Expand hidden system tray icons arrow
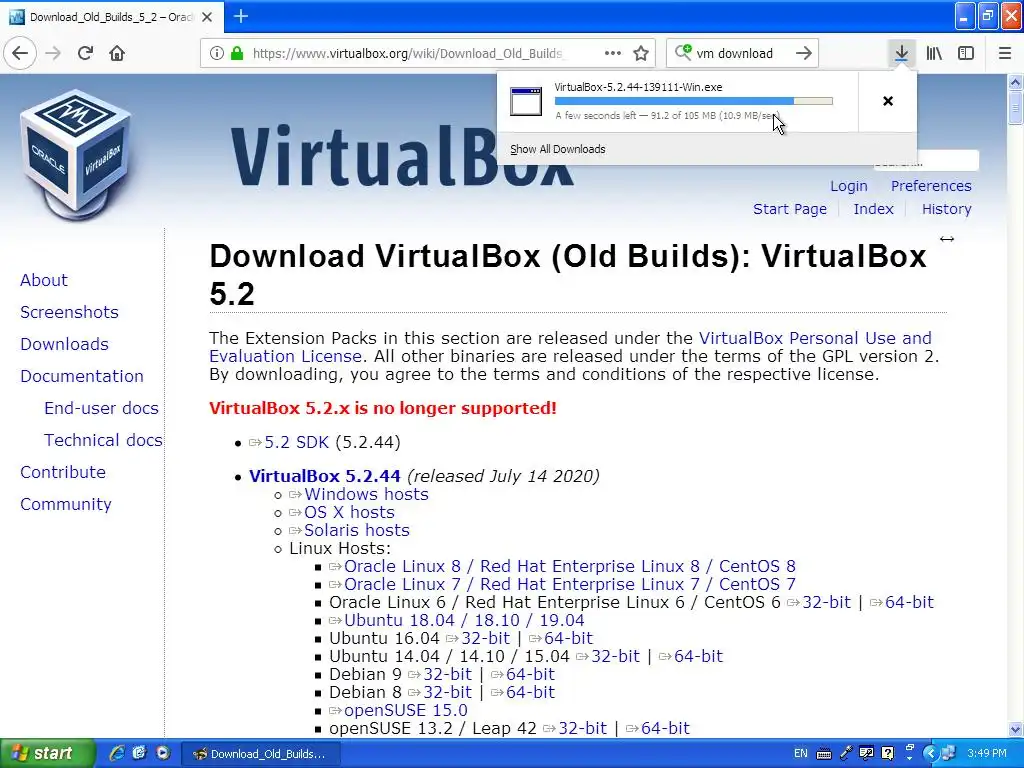 click(930, 753)
